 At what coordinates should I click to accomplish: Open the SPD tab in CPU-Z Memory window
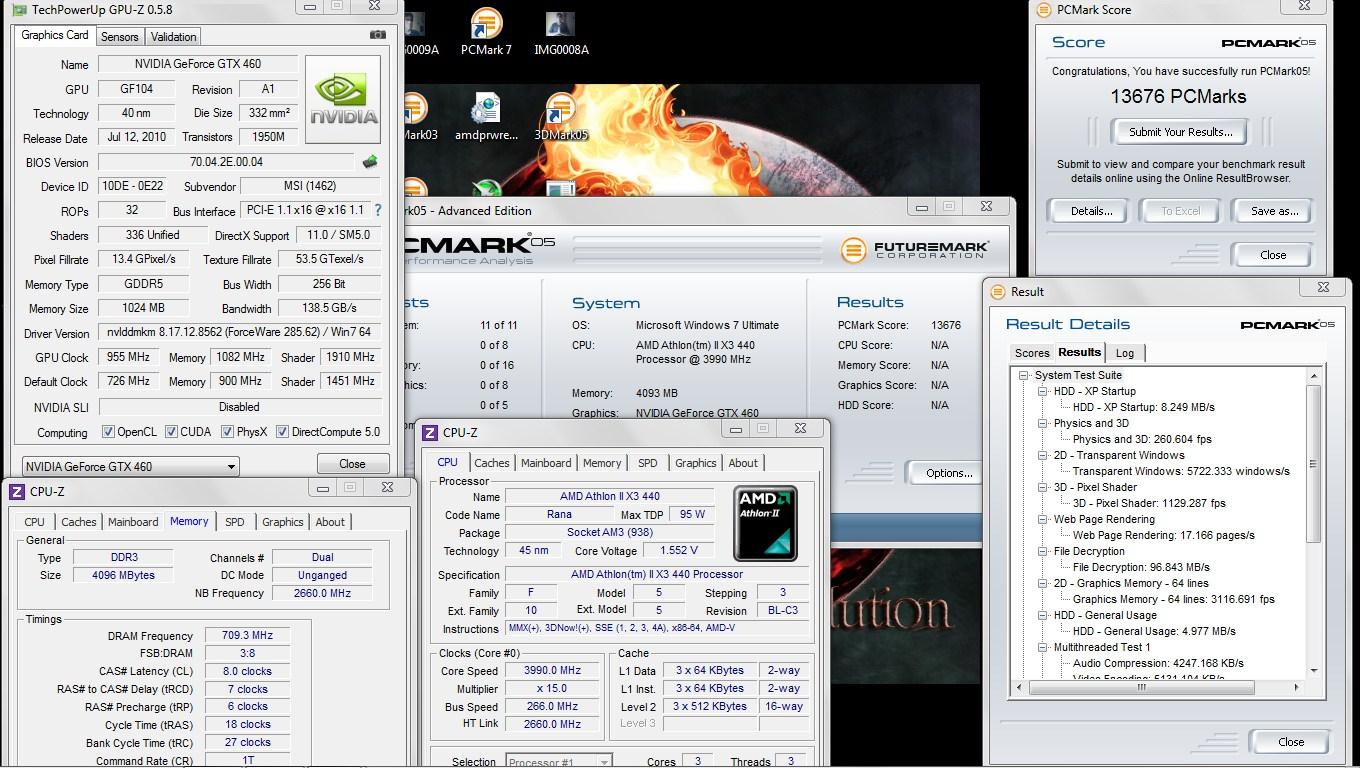coord(234,522)
